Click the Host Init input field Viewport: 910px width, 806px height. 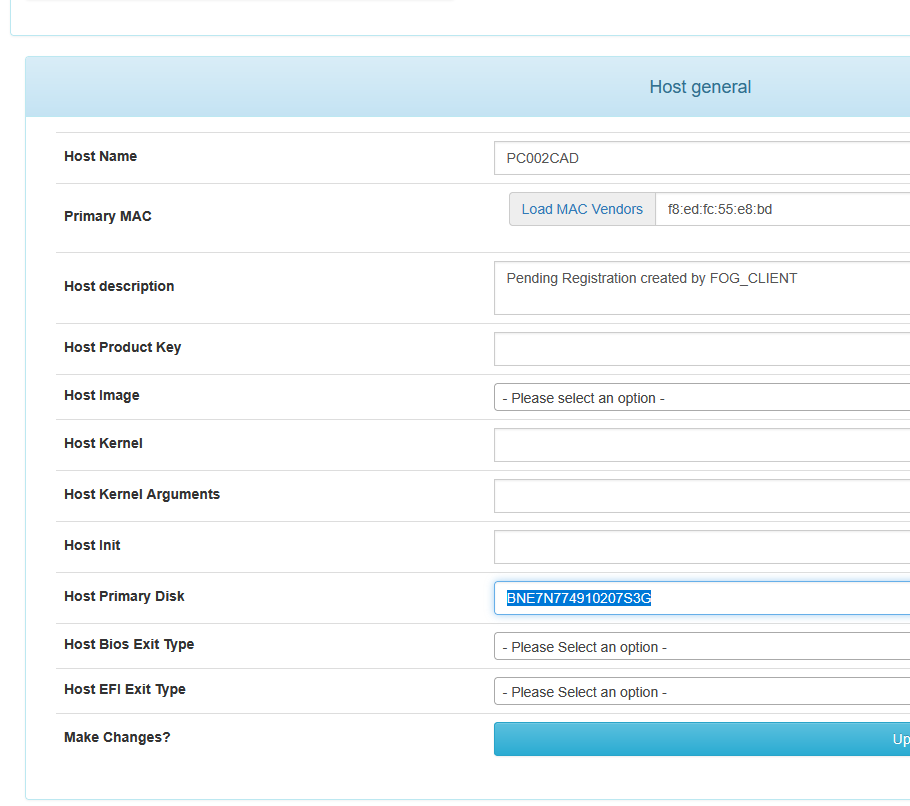pos(702,547)
